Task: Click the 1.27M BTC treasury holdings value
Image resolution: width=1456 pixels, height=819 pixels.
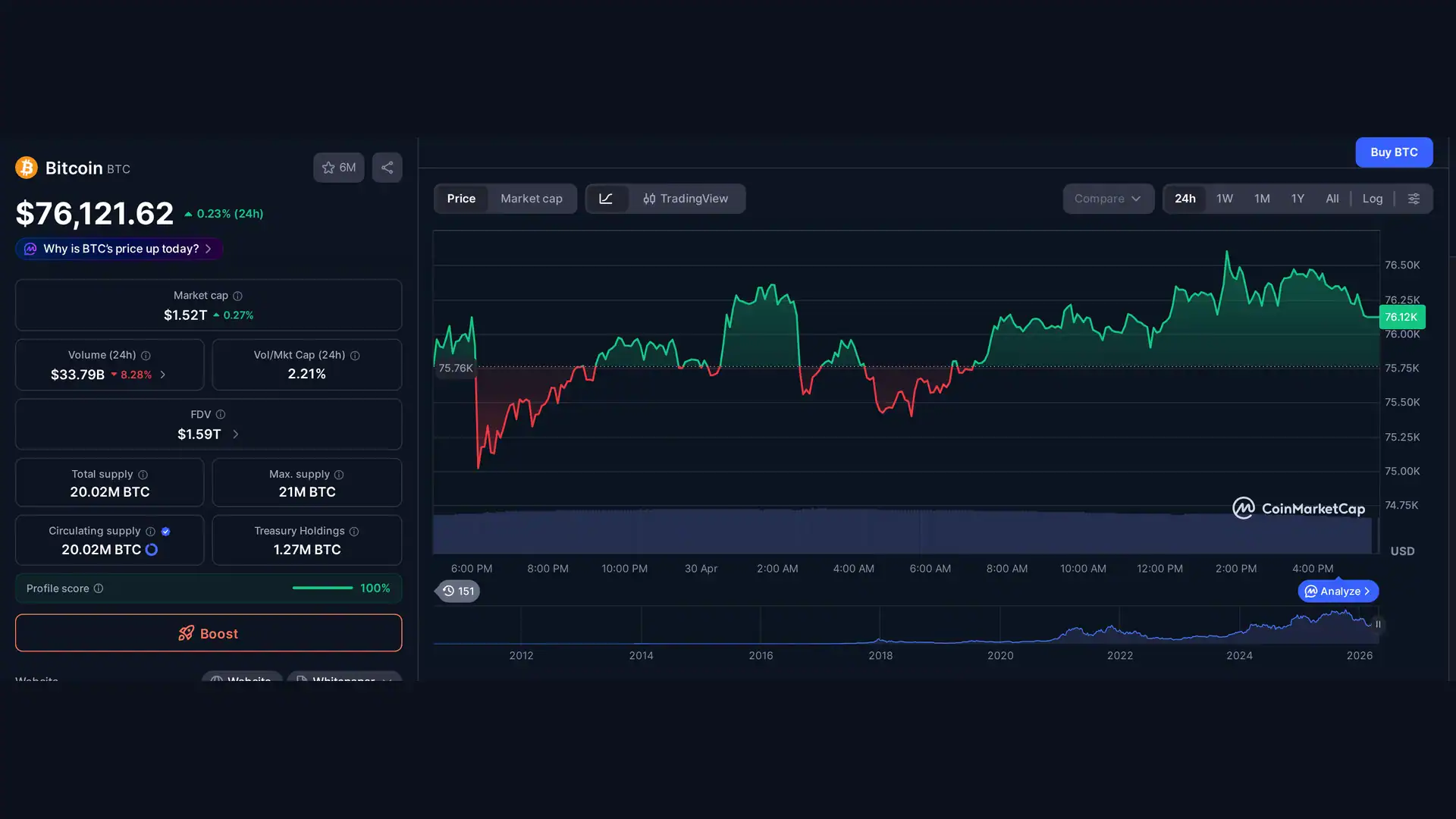Action: pos(307,550)
